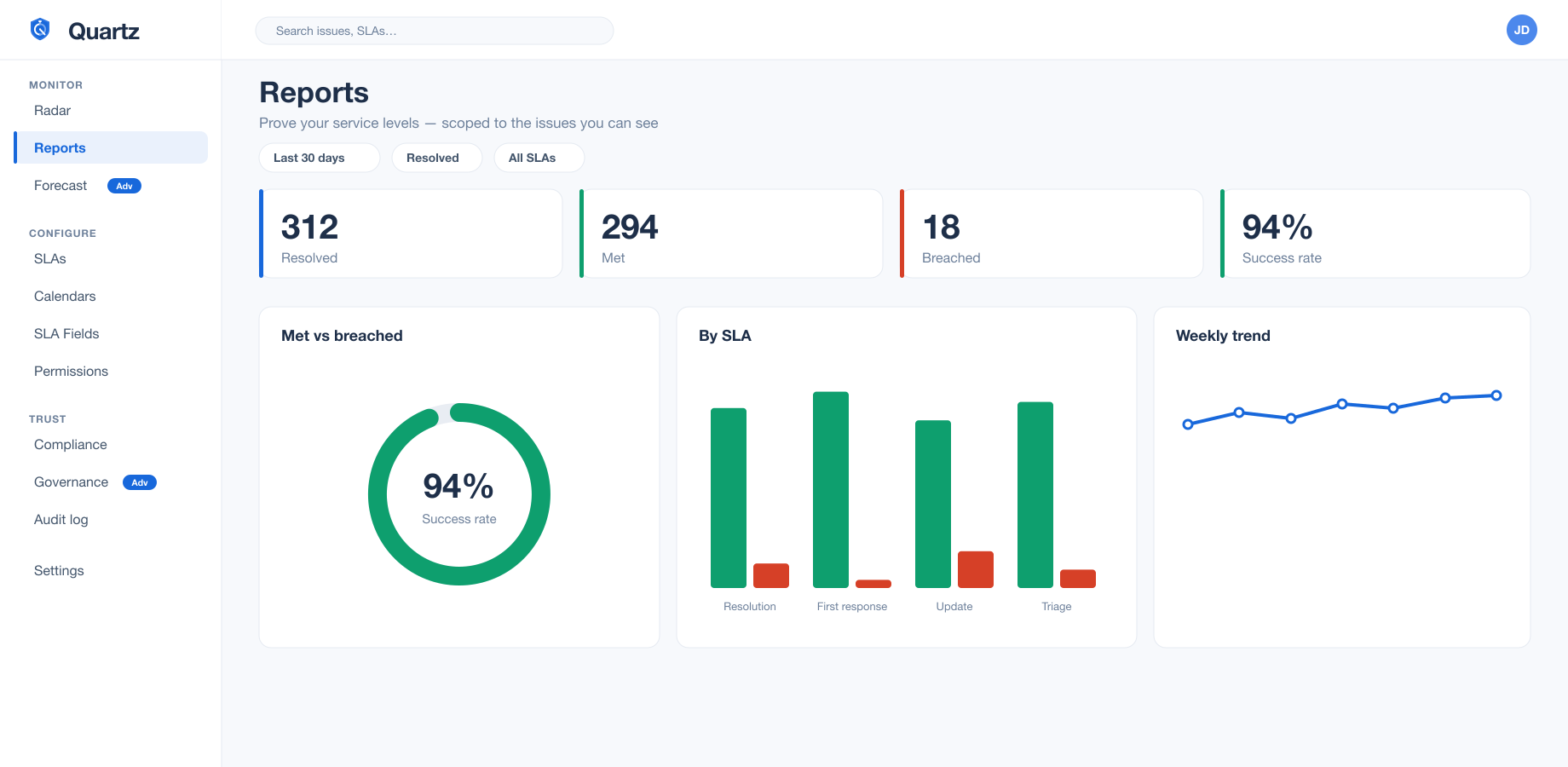This screenshot has height=767, width=1568.
Task: Click the 'TRUST' sidebar section label
Action: (48, 419)
